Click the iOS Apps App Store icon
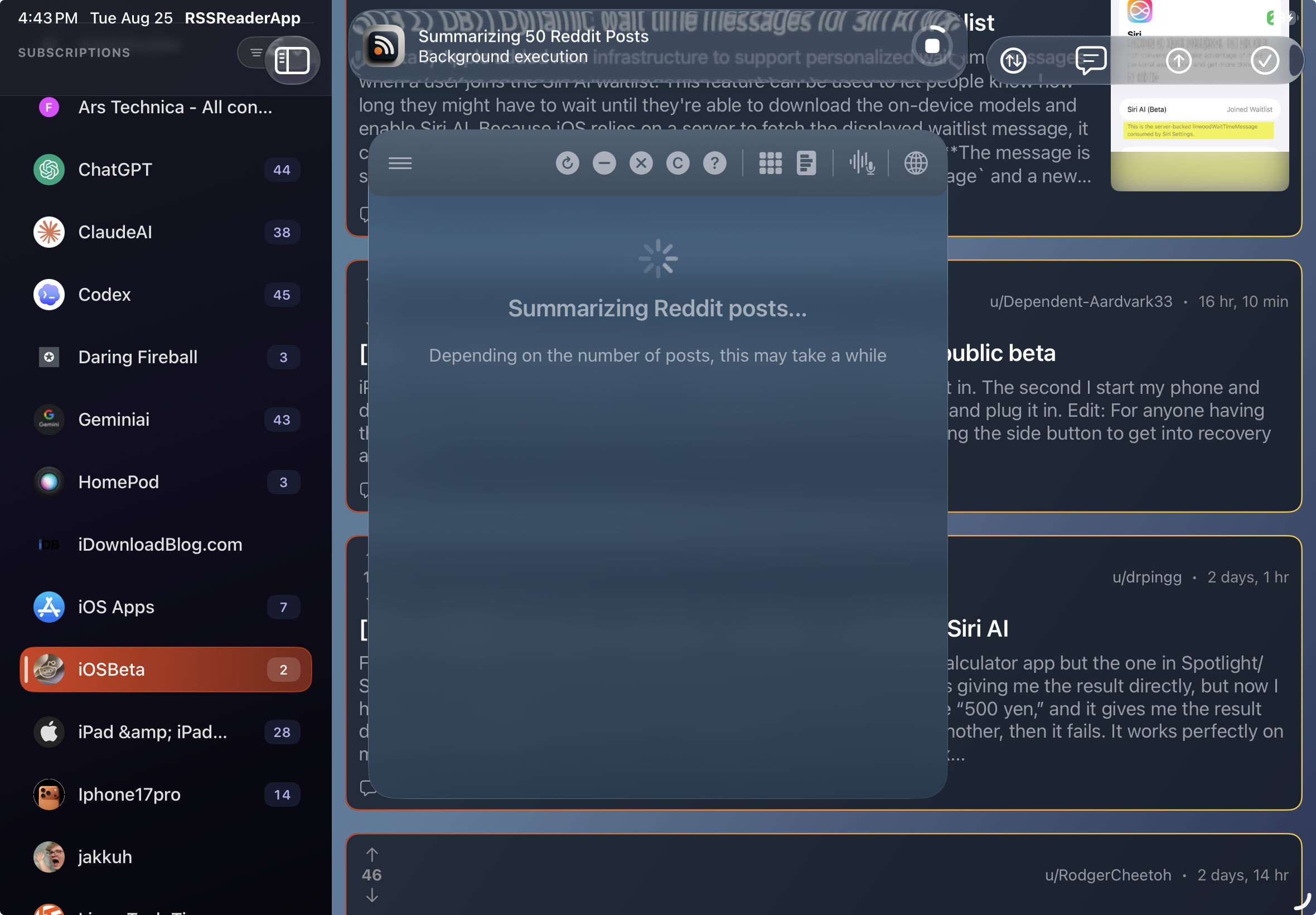 click(x=49, y=607)
